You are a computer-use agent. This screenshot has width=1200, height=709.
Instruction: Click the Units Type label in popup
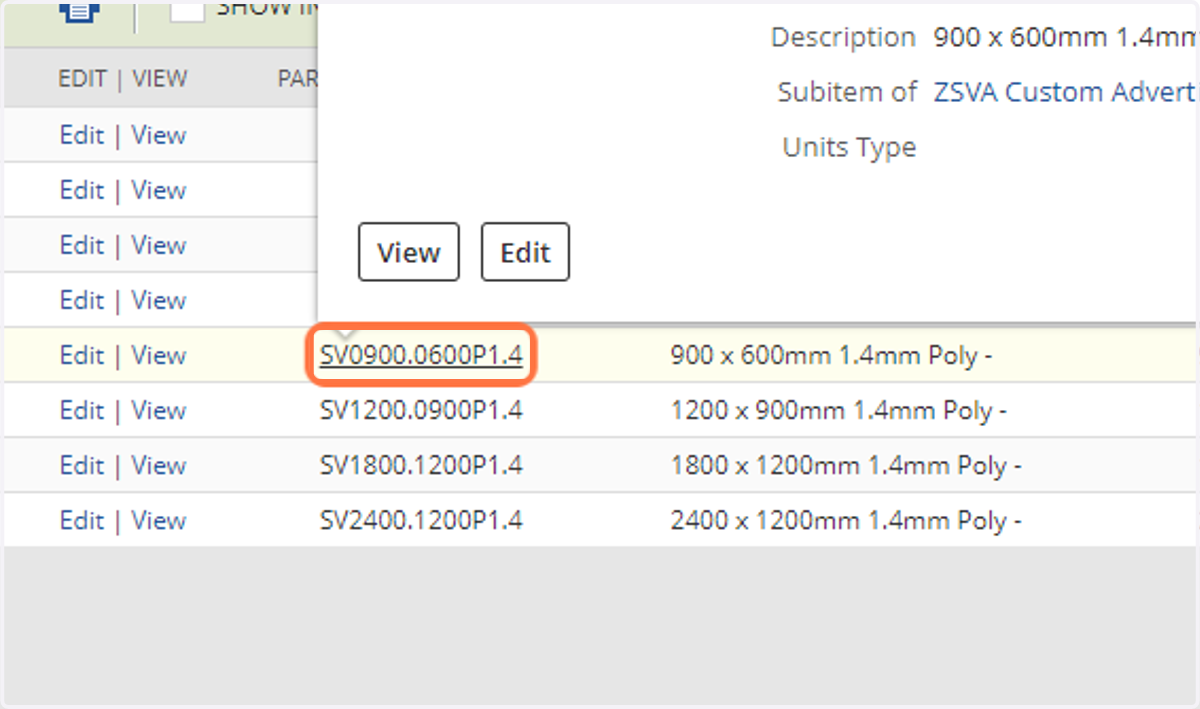point(849,147)
